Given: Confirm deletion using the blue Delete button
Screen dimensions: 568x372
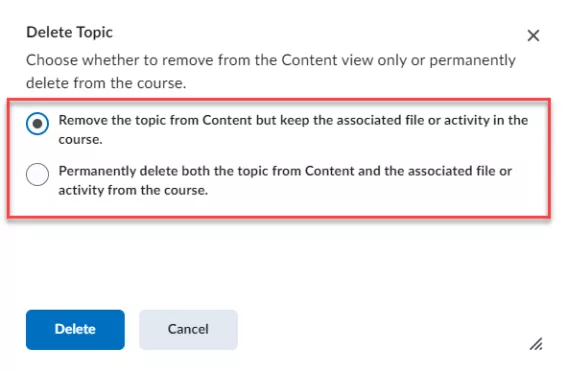Looking at the screenshot, I should pos(75,329).
